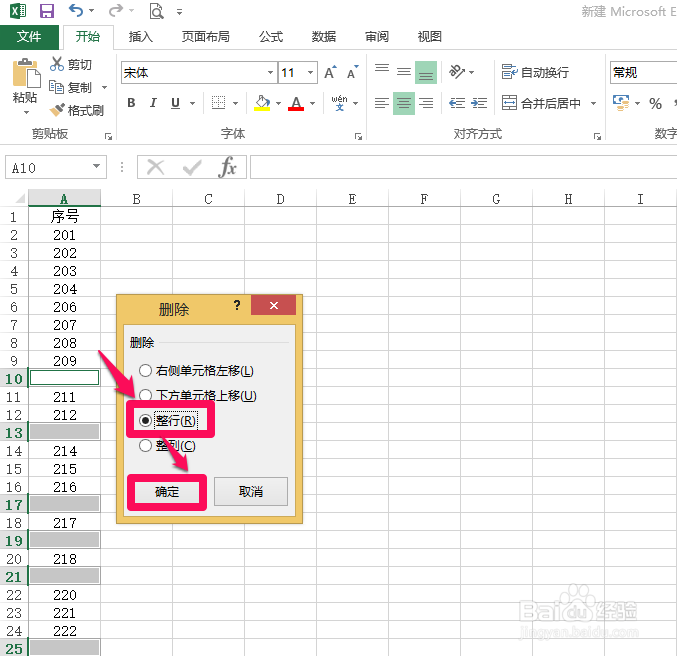
Task: Expand the underline style dropdown arrow
Action: click(x=193, y=103)
